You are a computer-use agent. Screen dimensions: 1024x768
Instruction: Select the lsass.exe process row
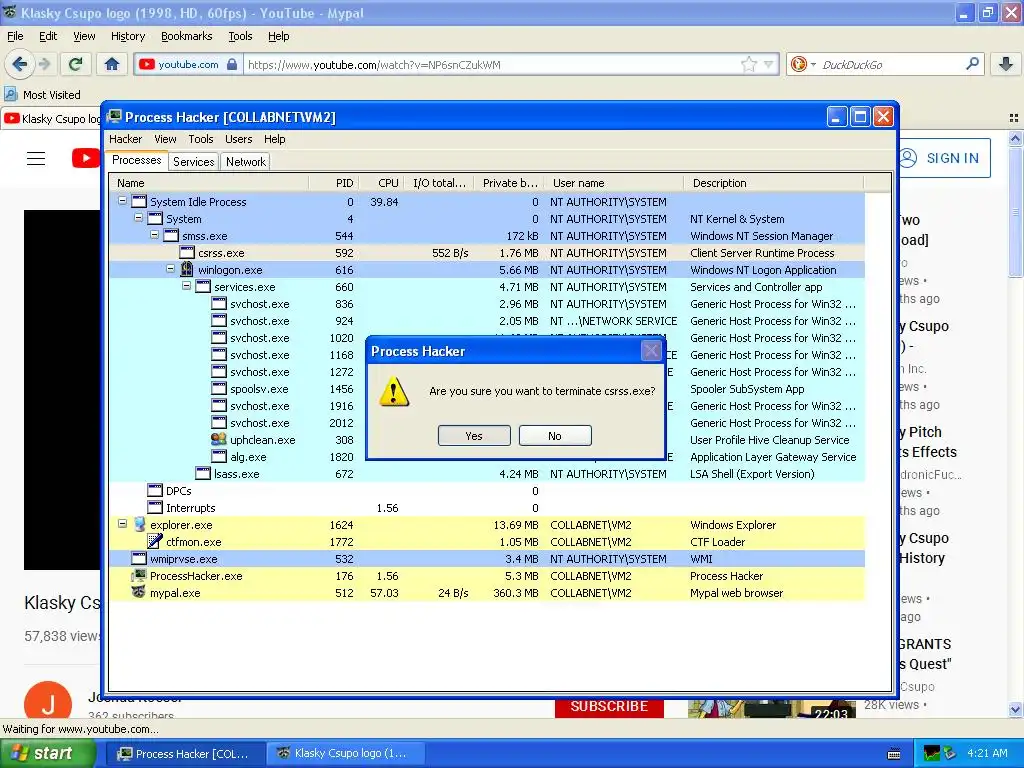pyautogui.click(x=487, y=474)
